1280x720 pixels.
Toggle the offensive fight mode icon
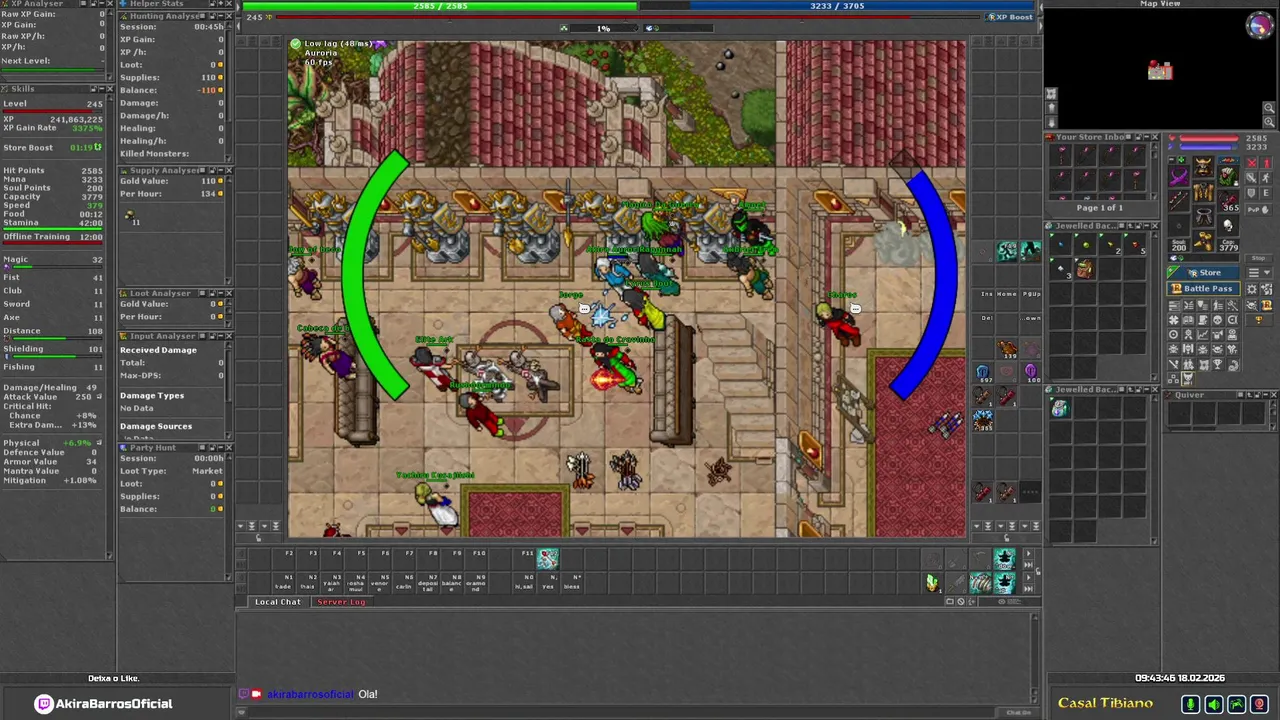(x=1252, y=163)
